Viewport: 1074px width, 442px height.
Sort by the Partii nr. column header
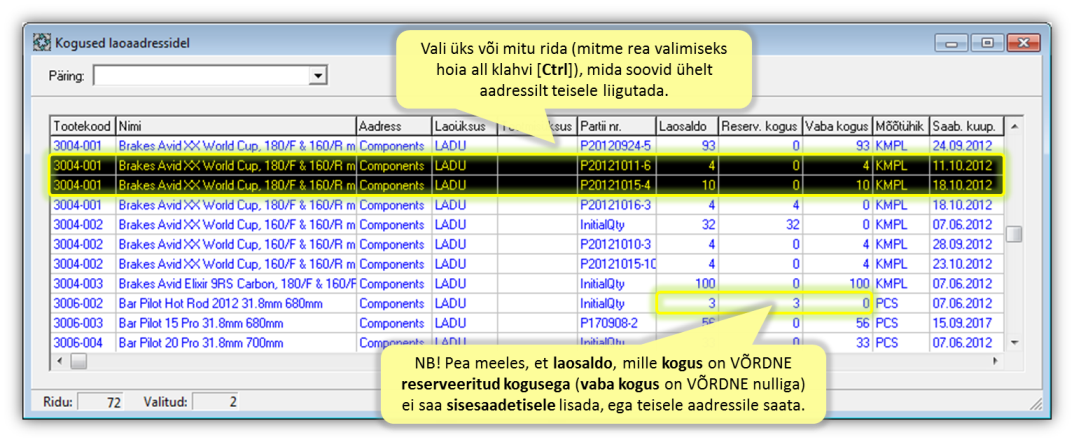point(616,127)
